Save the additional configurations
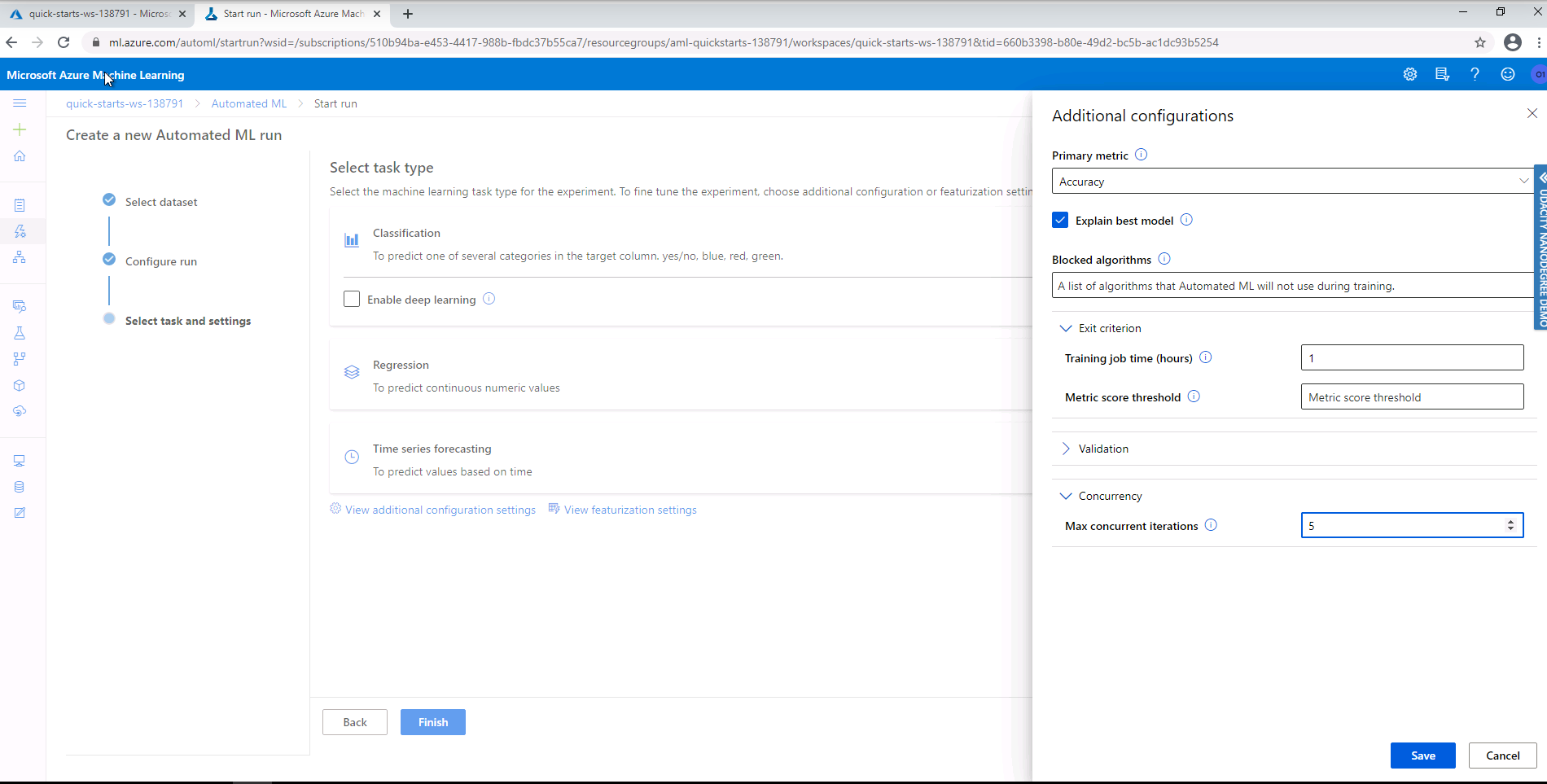This screenshot has height=784, width=1547. tap(1423, 756)
